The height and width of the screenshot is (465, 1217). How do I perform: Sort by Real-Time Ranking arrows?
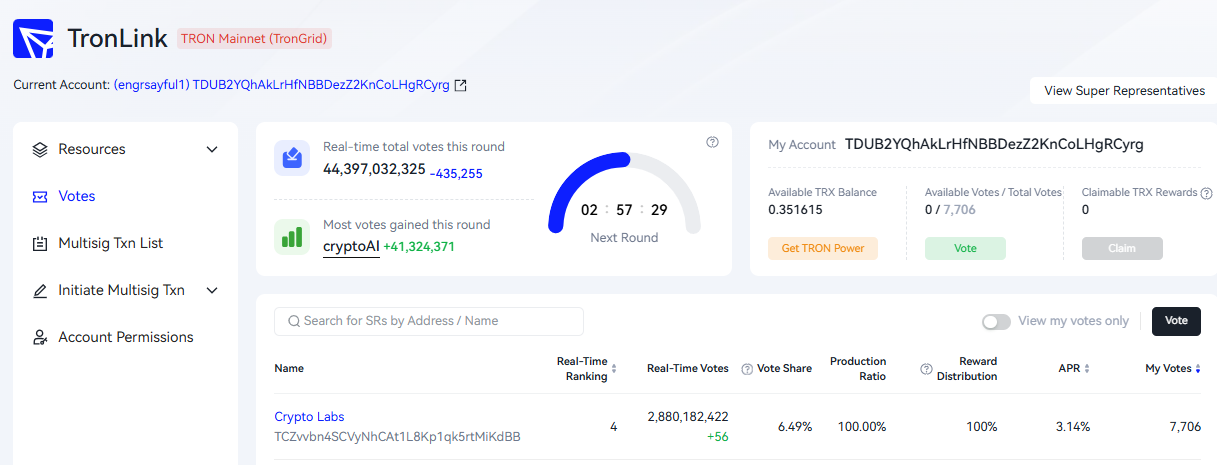tap(614, 369)
